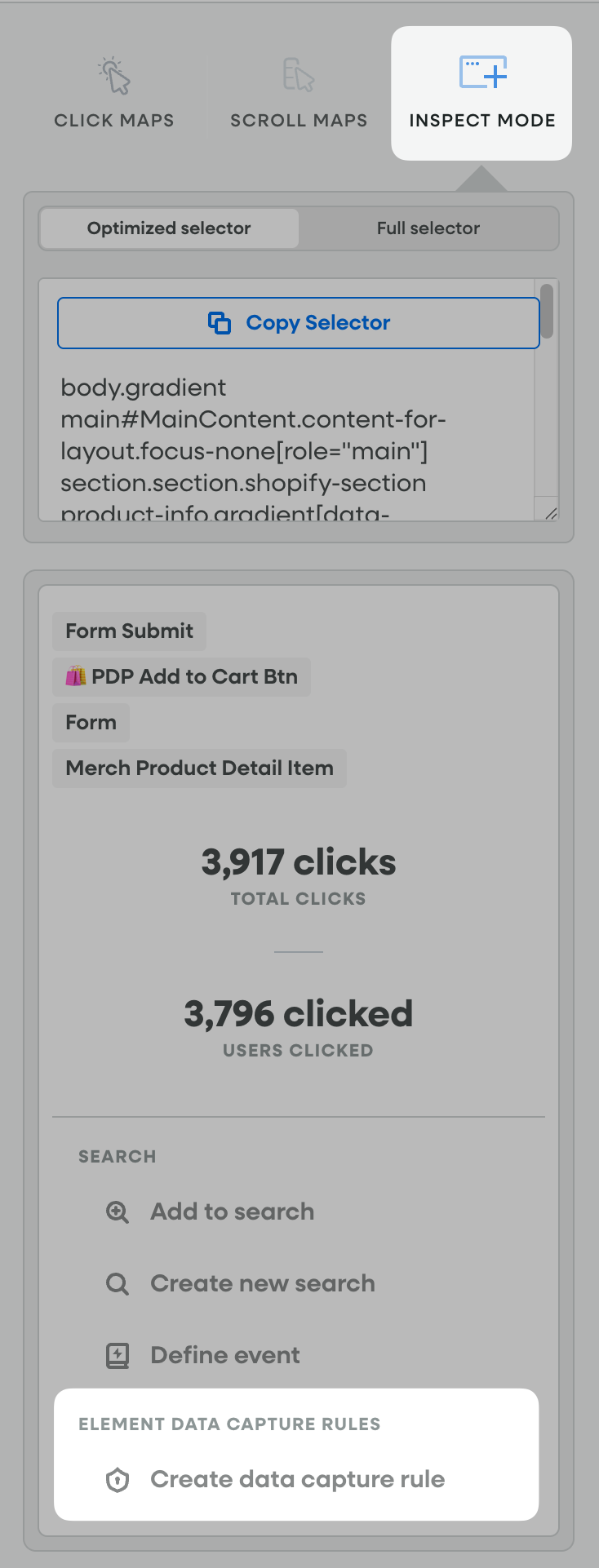
Task: Choose Create new search option
Action: point(262,1284)
